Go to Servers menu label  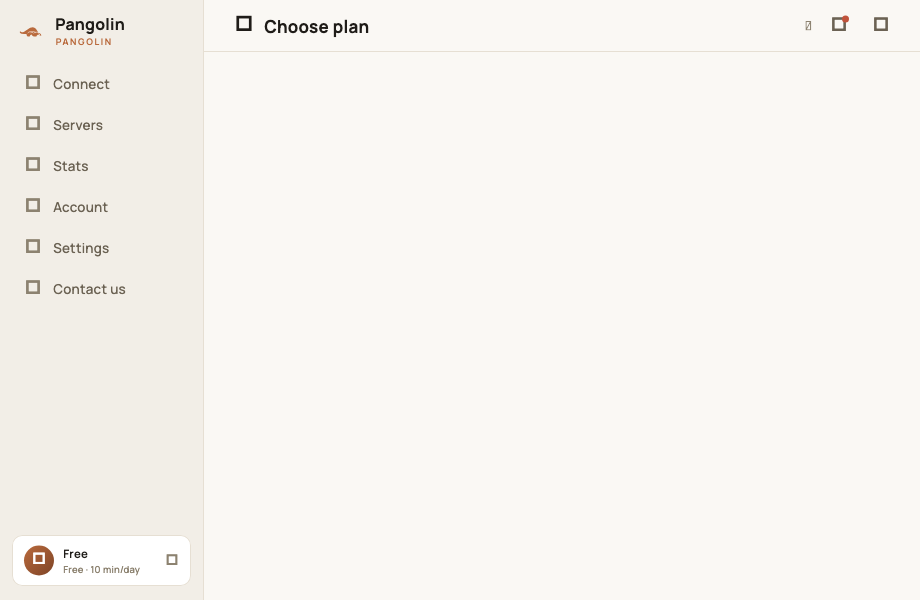77,125
